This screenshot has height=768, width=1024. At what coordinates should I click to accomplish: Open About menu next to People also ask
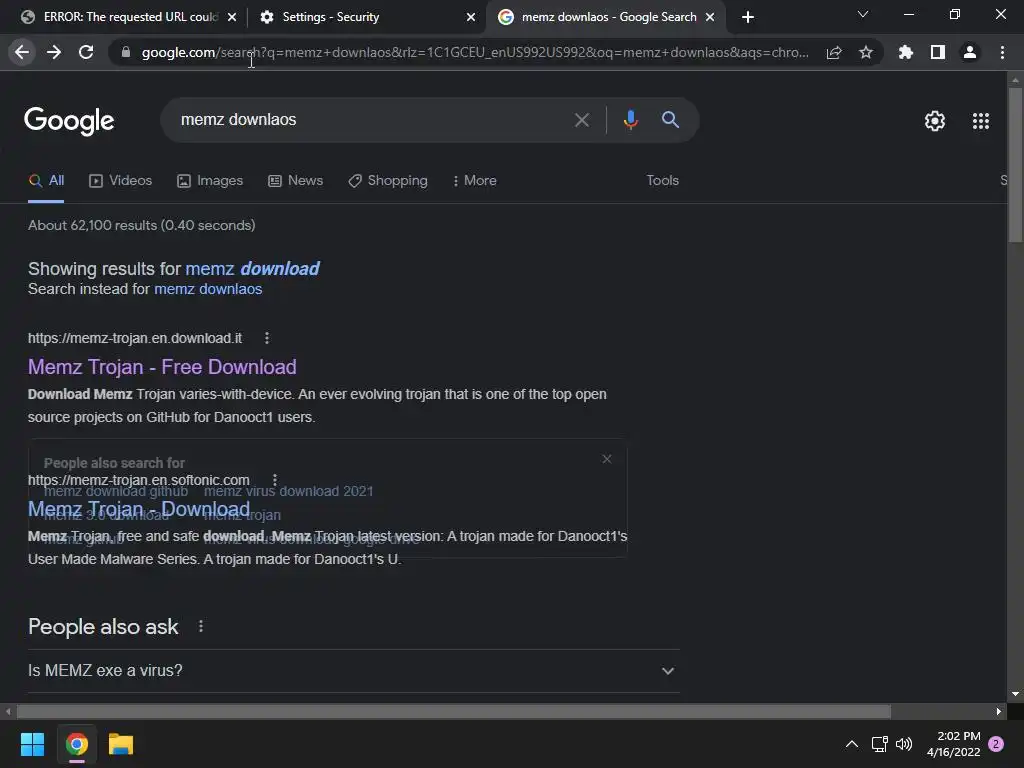[x=200, y=626]
